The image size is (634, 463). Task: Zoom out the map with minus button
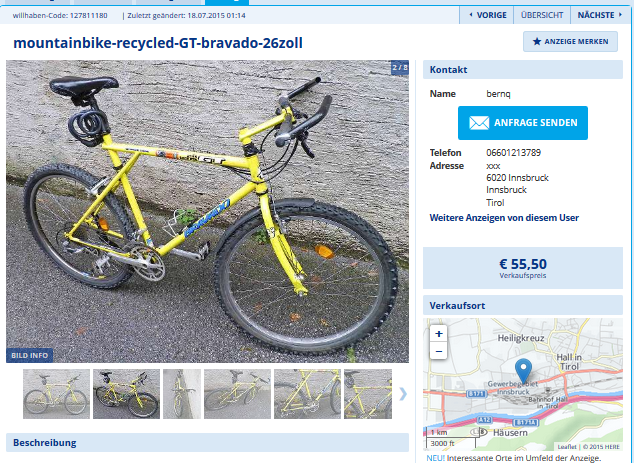[x=439, y=351]
